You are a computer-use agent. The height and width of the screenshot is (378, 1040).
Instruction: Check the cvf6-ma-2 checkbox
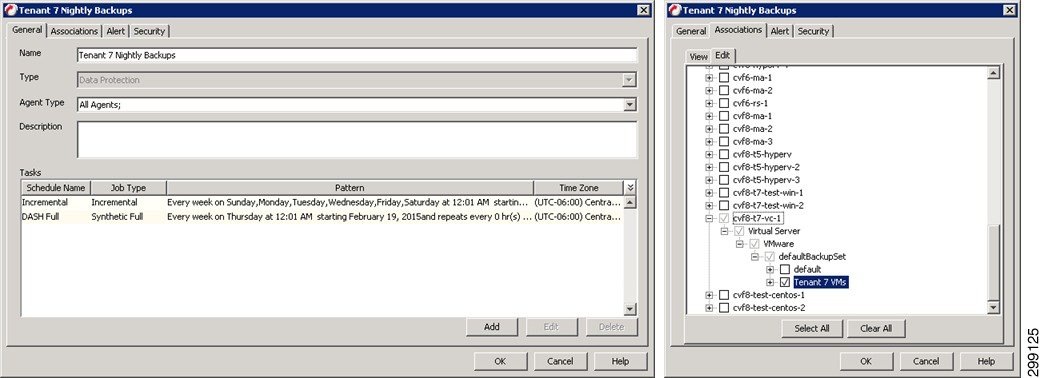coord(724,90)
